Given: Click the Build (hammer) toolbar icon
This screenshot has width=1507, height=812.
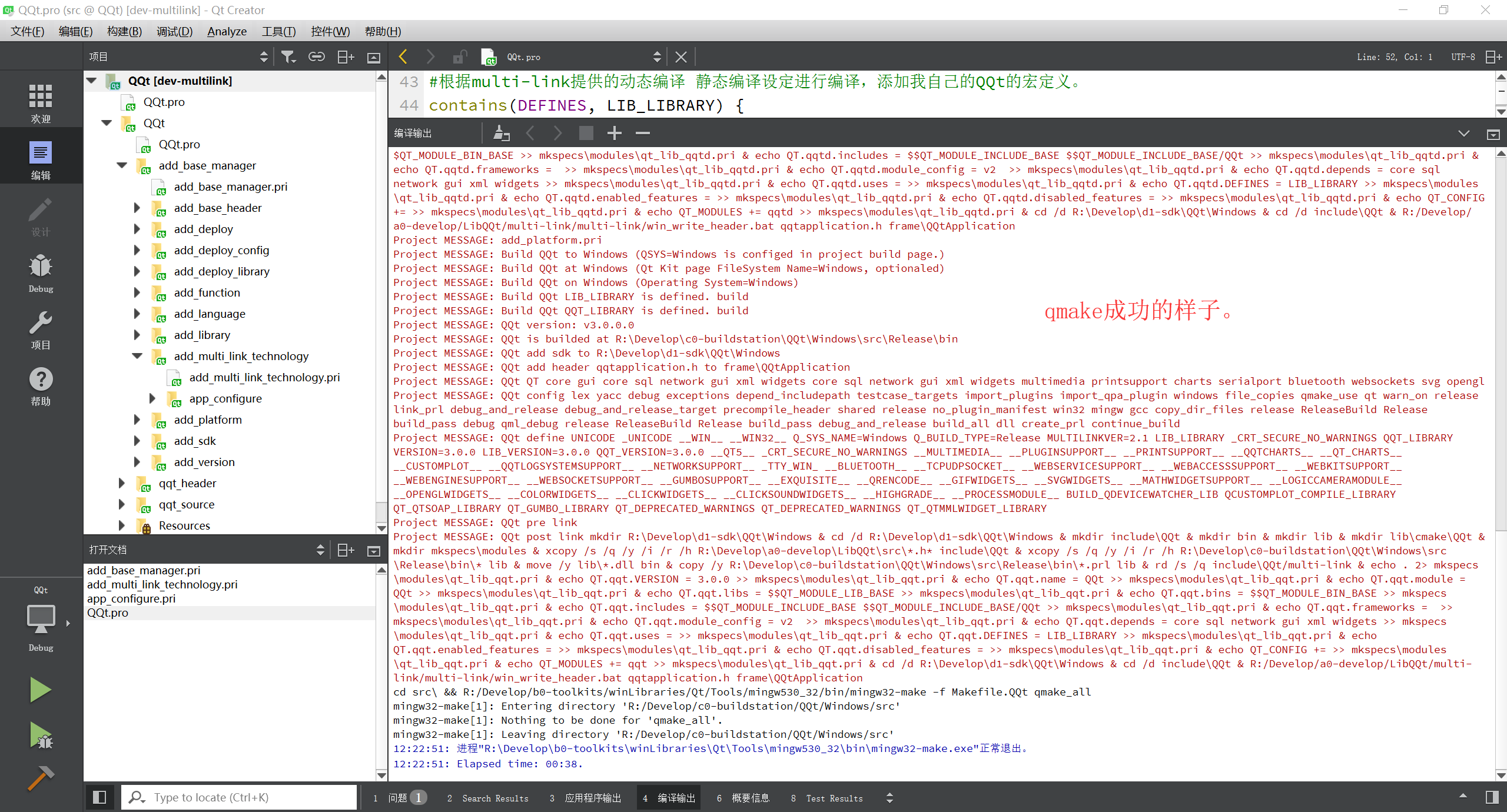Looking at the screenshot, I should [39, 780].
